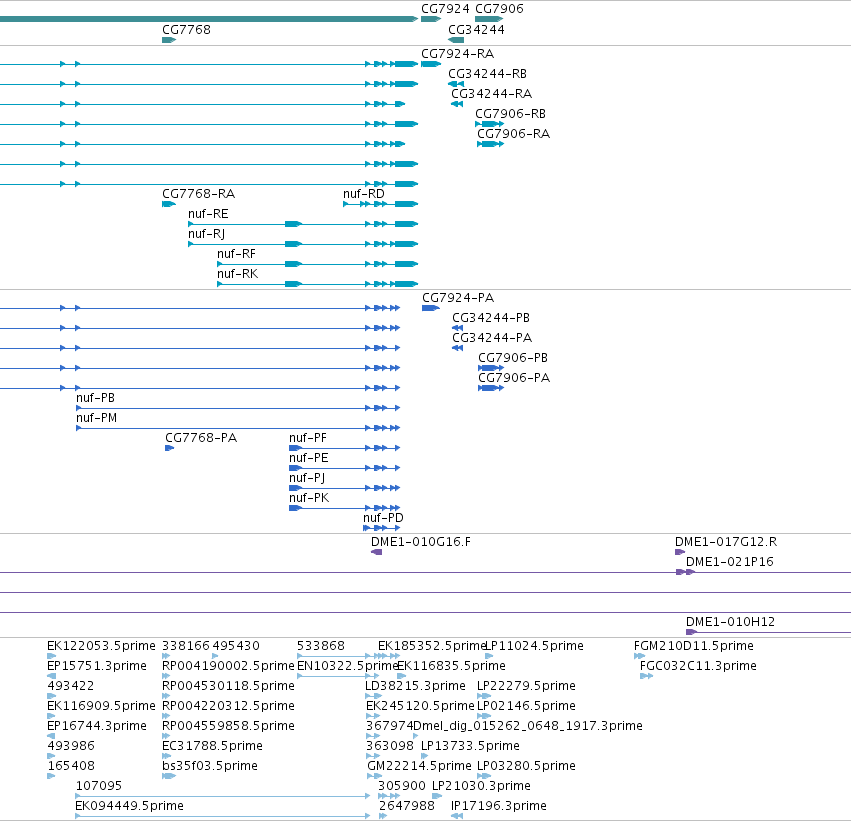Click the nuf-RJ transcript label
Viewport: 851px width, 821px height.
[207, 234]
